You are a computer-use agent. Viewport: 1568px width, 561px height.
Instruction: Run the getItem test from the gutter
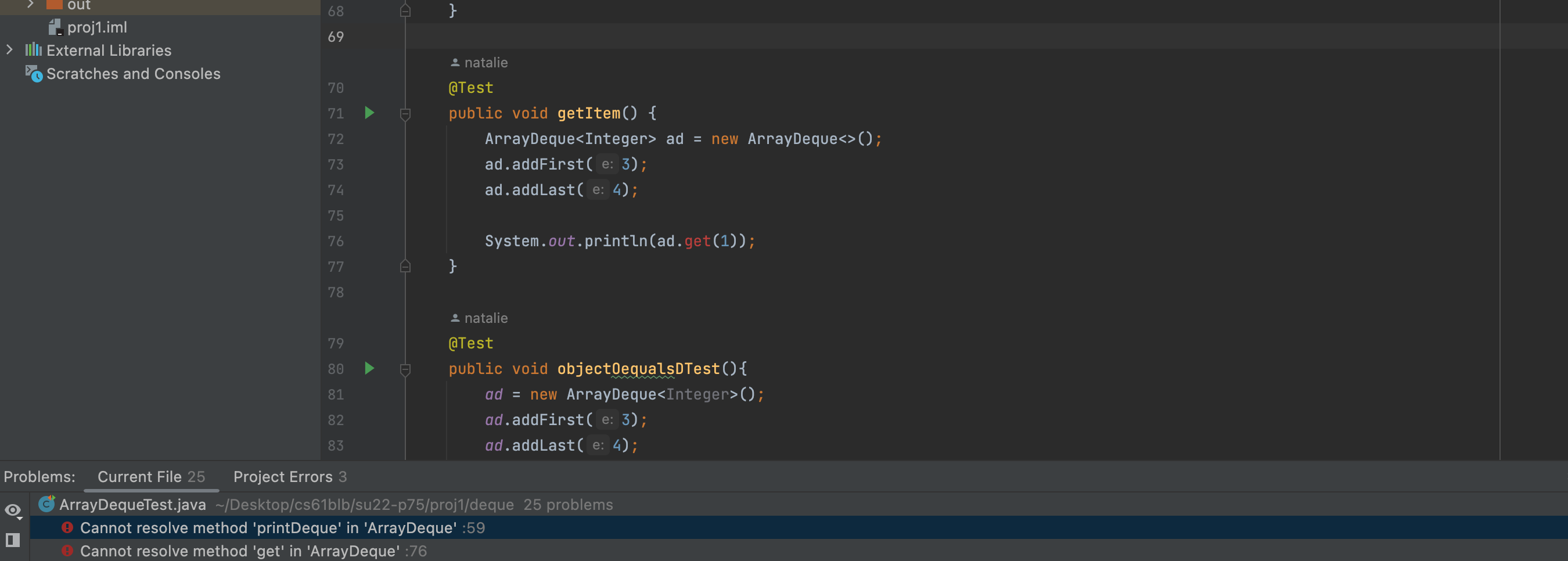369,113
